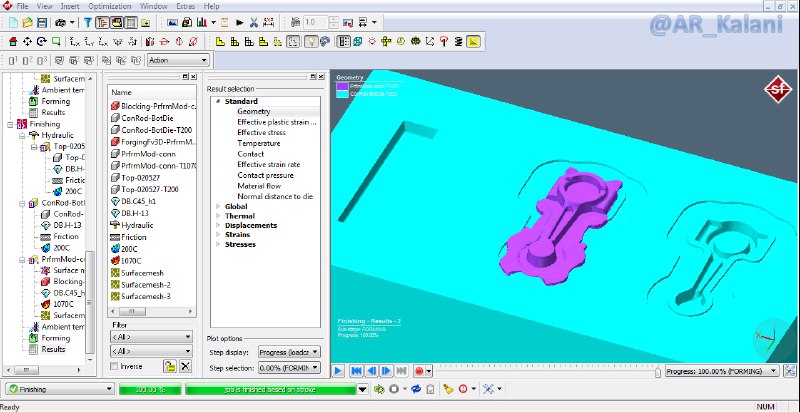Open the Progress 100.00% FORMING dropdown
Image resolution: width=800 pixels, height=412 pixels.
click(722, 371)
